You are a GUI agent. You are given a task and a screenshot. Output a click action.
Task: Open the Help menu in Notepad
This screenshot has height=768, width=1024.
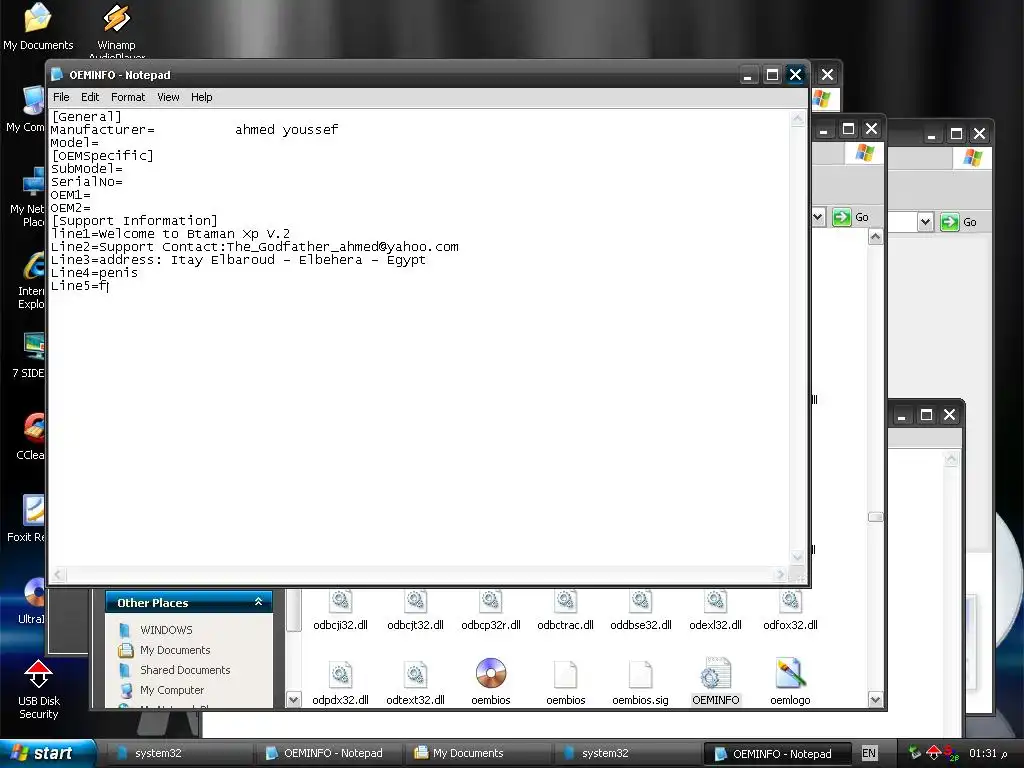pyautogui.click(x=202, y=97)
